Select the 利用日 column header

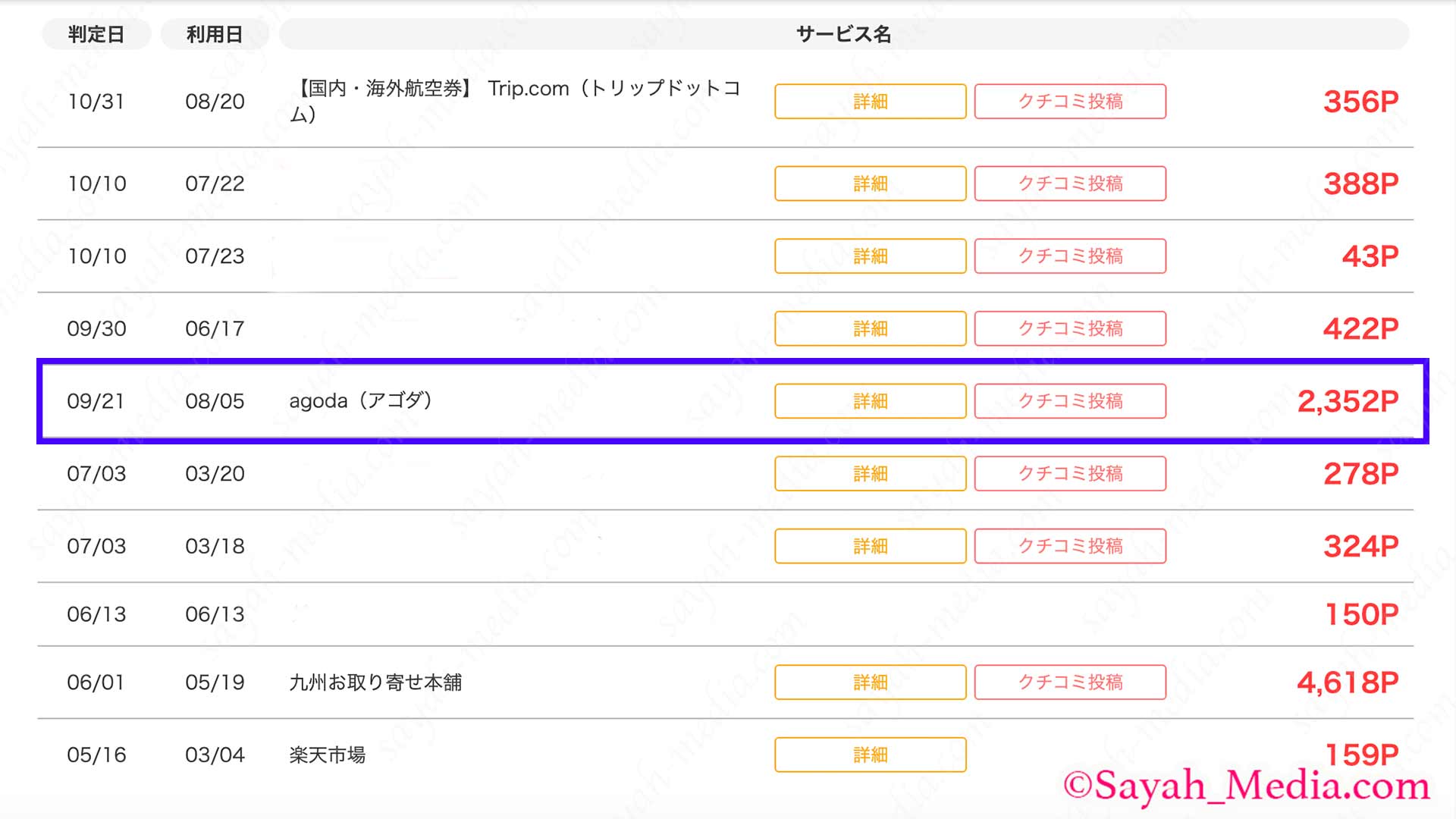pyautogui.click(x=215, y=34)
